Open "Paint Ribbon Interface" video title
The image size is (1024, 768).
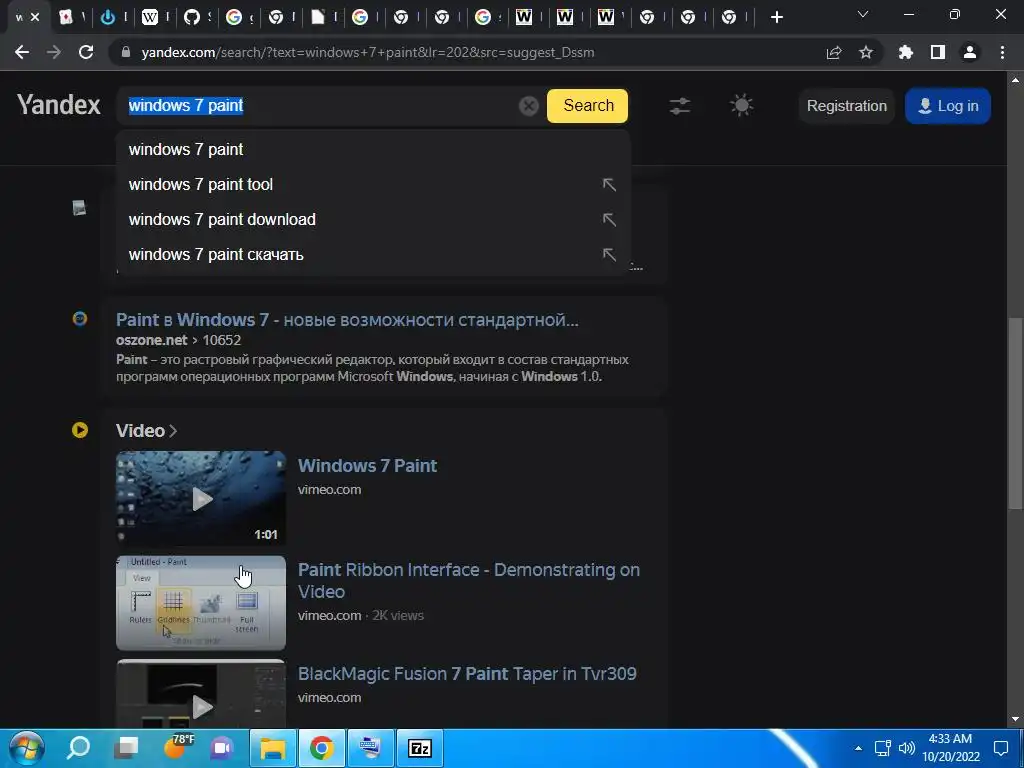coord(469,581)
